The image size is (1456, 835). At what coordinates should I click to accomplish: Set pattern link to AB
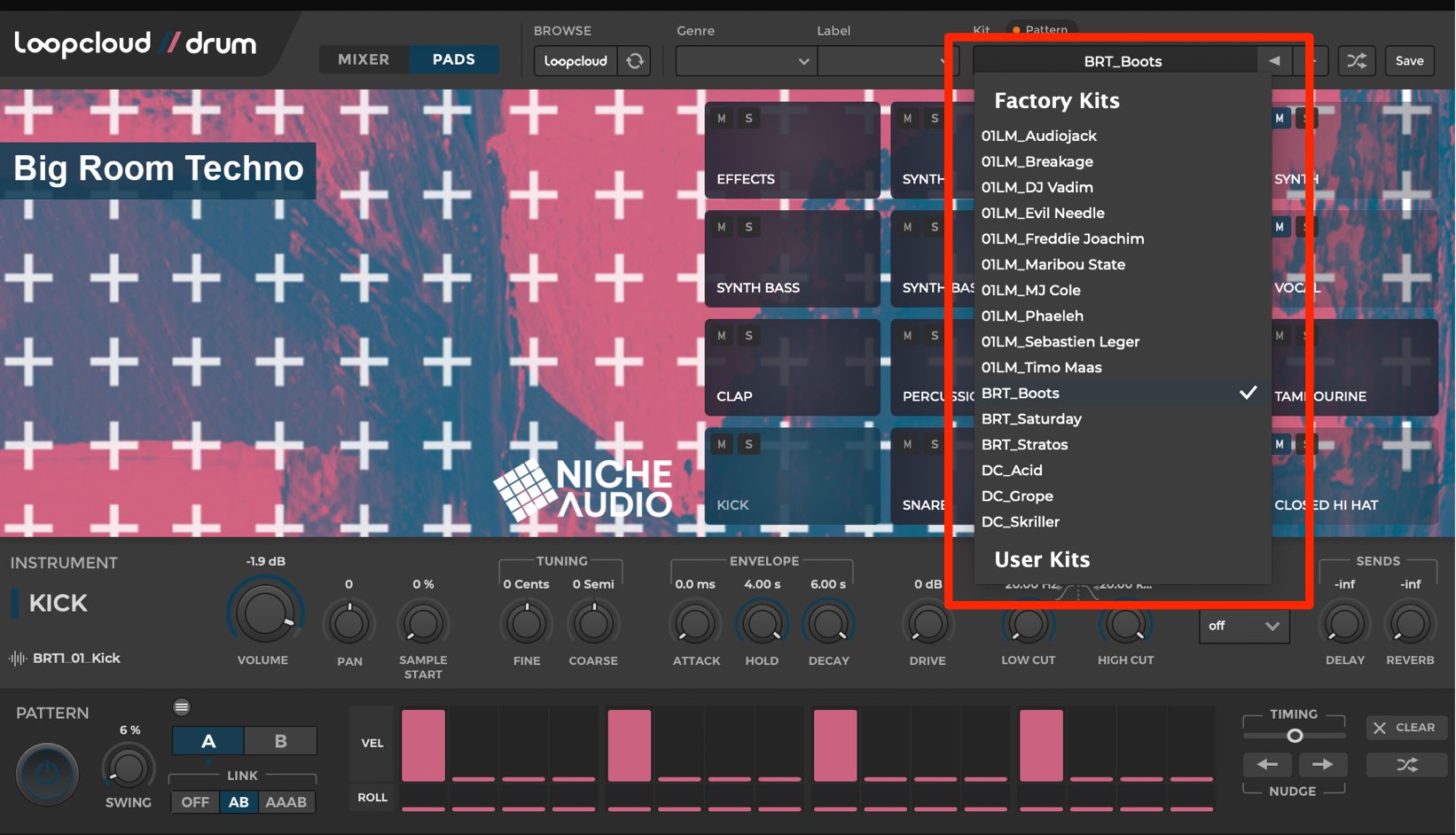coord(239,802)
